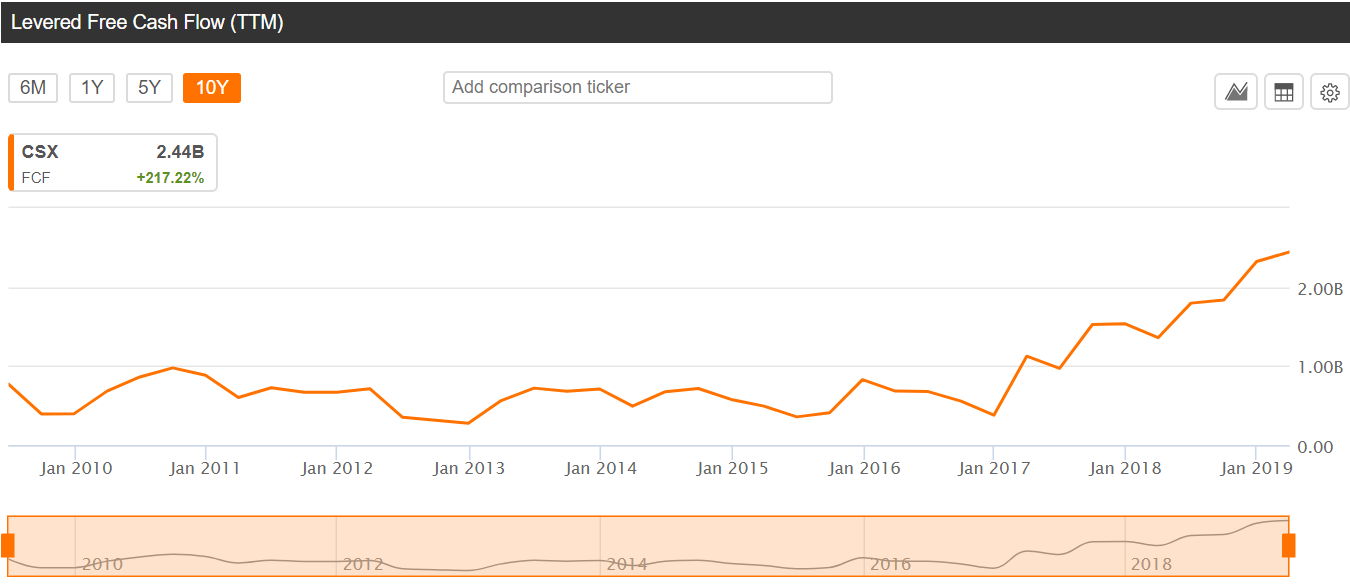Switch chart to area chart view icon
This screenshot has width=1350, height=586.
pos(1236,92)
